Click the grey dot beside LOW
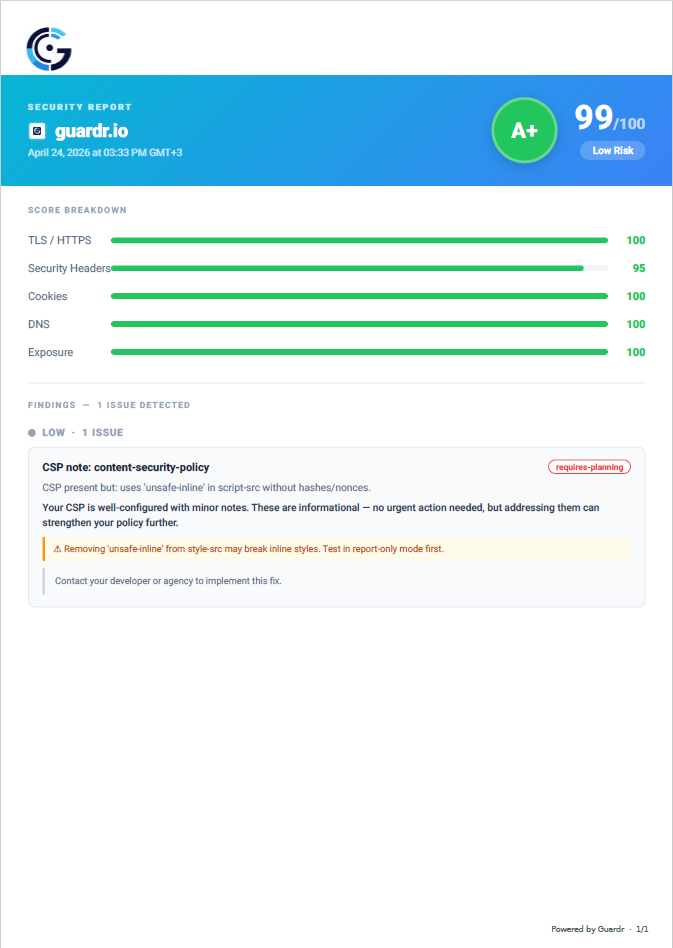 (x=32, y=433)
